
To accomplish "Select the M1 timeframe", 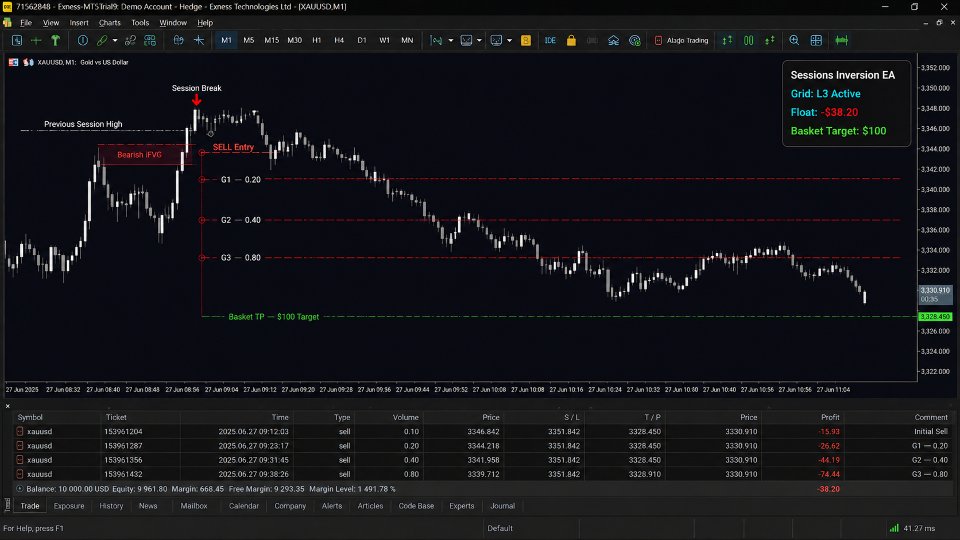I will pyautogui.click(x=227, y=40).
